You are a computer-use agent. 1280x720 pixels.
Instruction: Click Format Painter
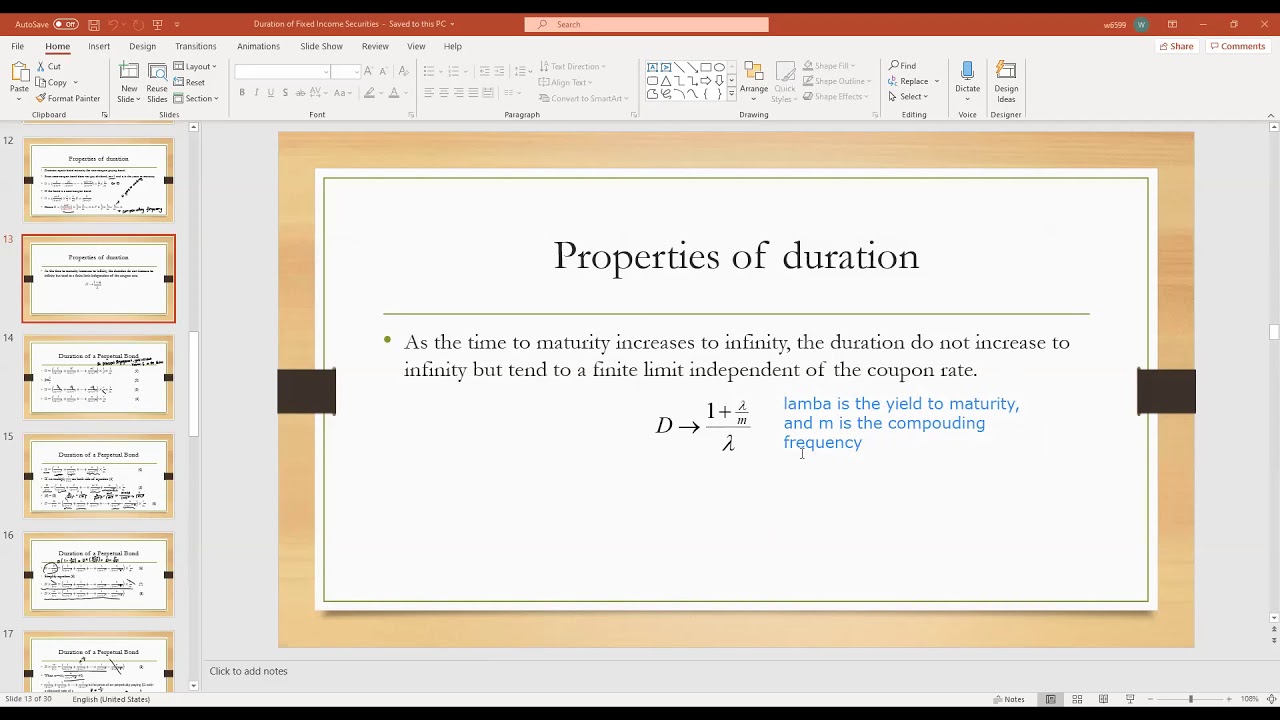pos(68,98)
